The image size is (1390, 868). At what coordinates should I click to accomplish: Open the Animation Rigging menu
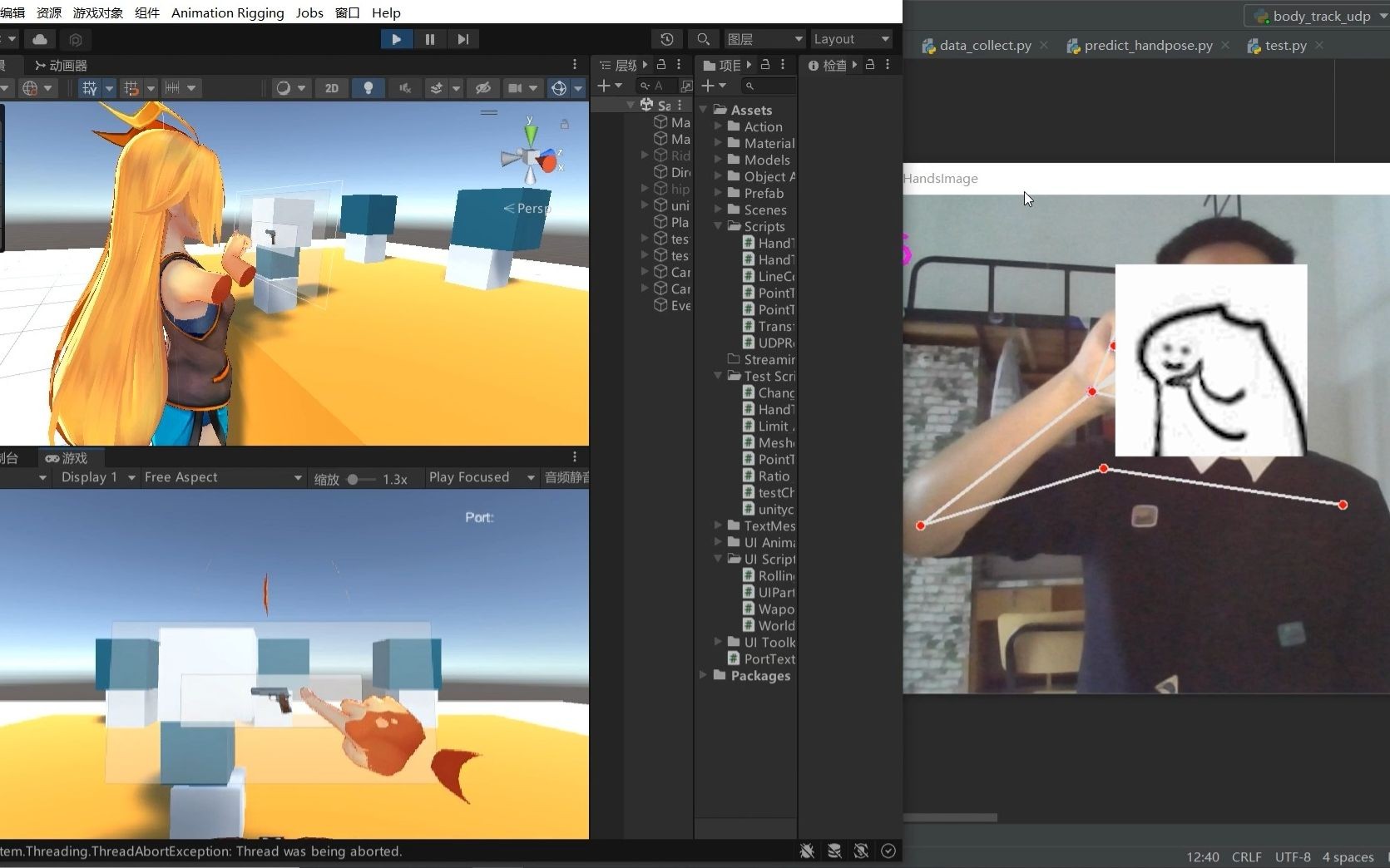pyautogui.click(x=227, y=12)
